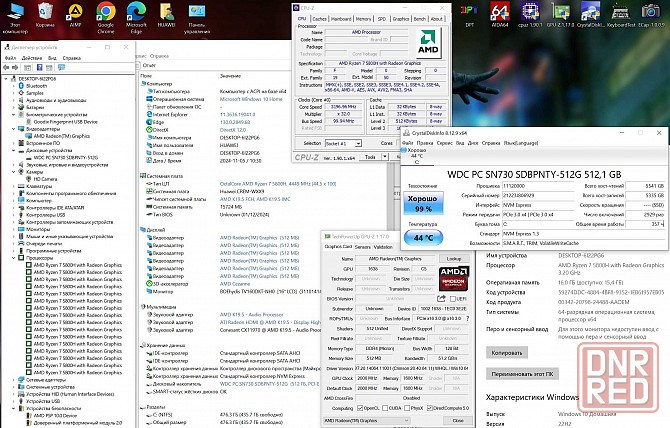Launch the AIMP desktop shortcut

[x=76, y=15]
